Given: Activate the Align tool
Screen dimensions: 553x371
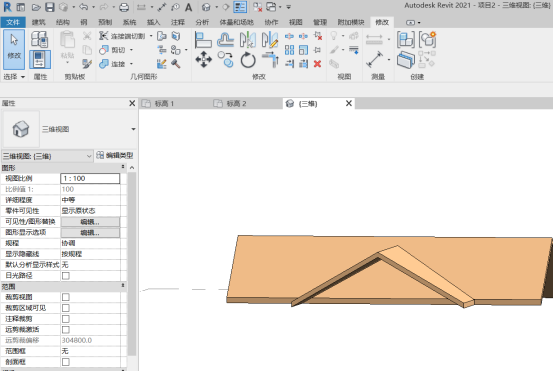Looking at the screenshot, I should coord(203,39).
